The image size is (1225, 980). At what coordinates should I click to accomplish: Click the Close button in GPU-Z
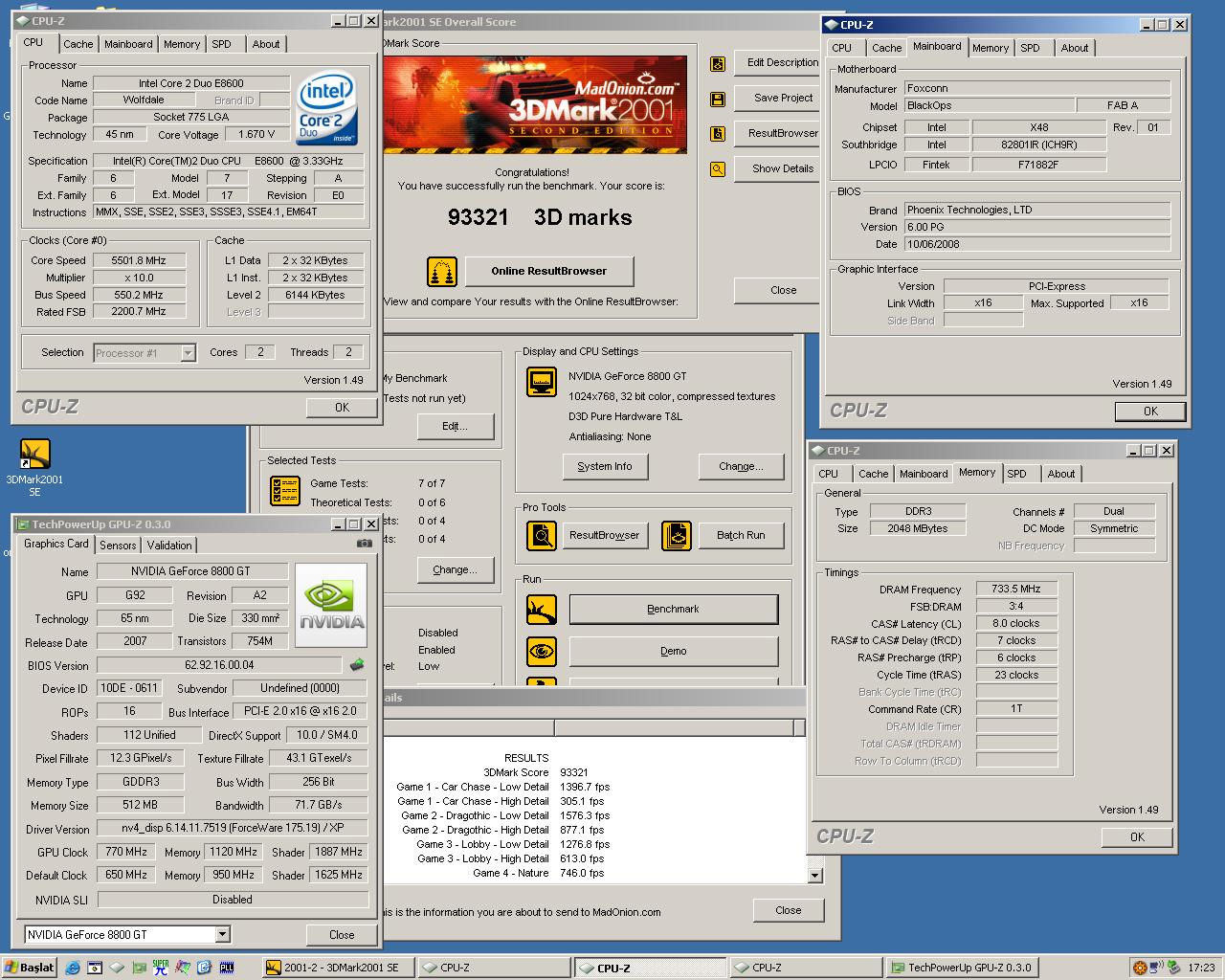pyautogui.click(x=342, y=935)
